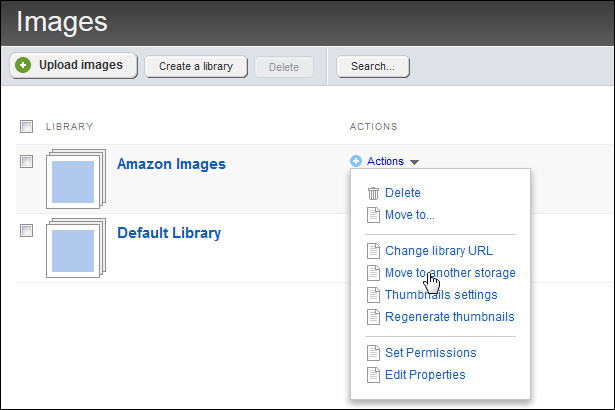
Task: Choose Move to another storage
Action: coord(450,273)
